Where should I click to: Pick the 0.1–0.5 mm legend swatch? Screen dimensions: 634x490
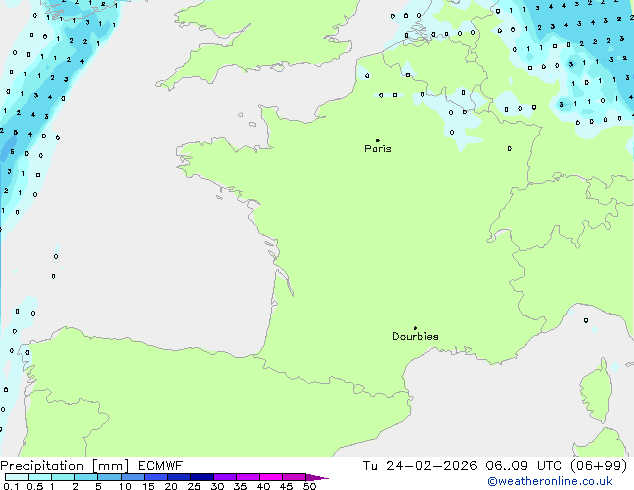[x=17, y=477]
